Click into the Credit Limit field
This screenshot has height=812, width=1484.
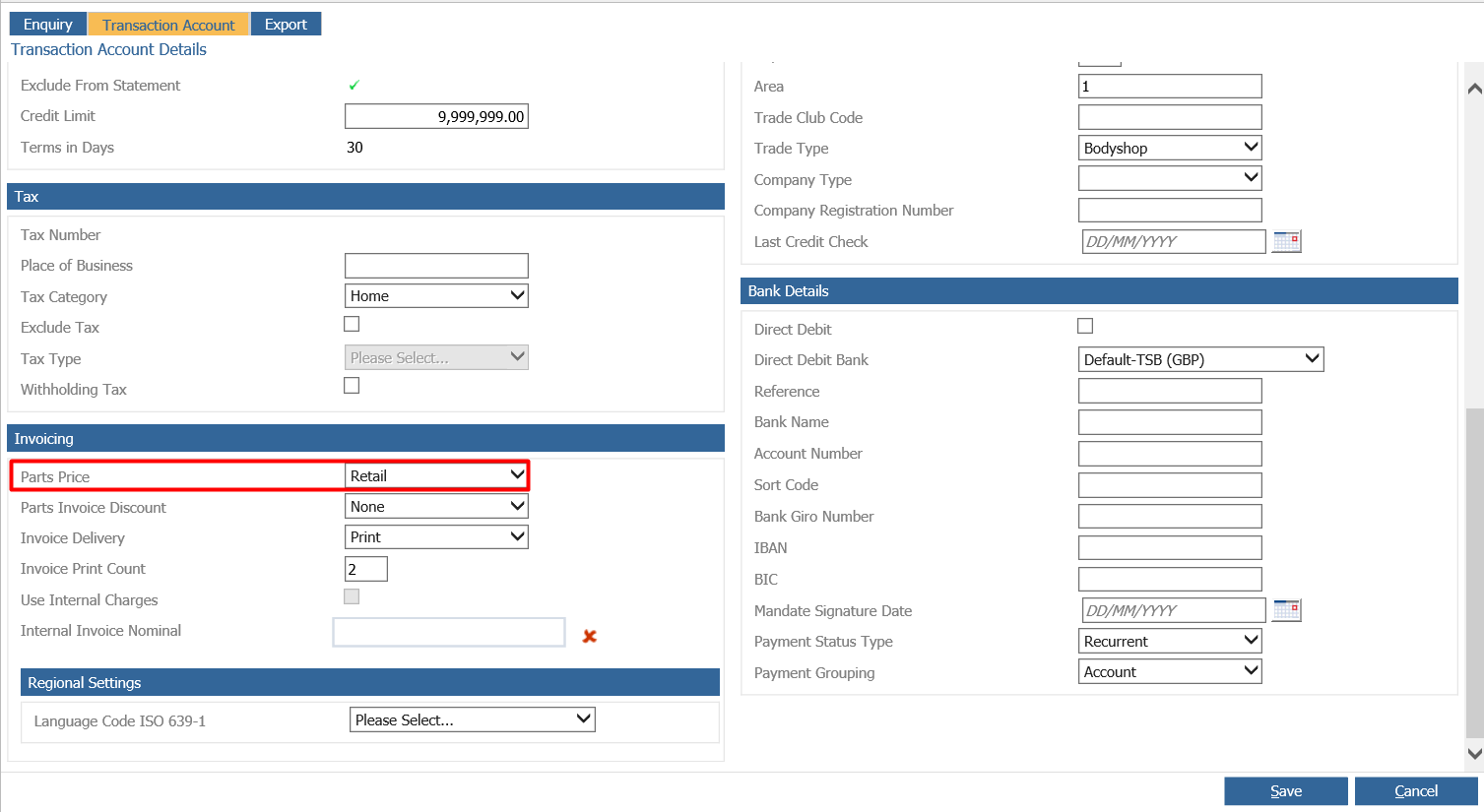click(436, 117)
